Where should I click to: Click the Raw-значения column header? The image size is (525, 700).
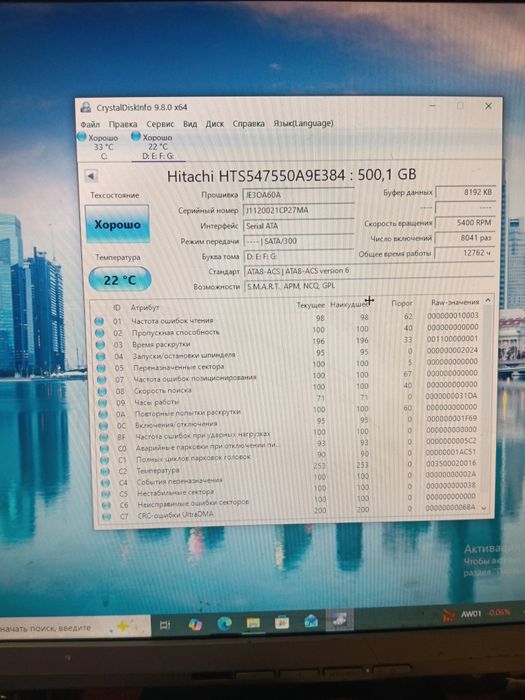click(455, 302)
